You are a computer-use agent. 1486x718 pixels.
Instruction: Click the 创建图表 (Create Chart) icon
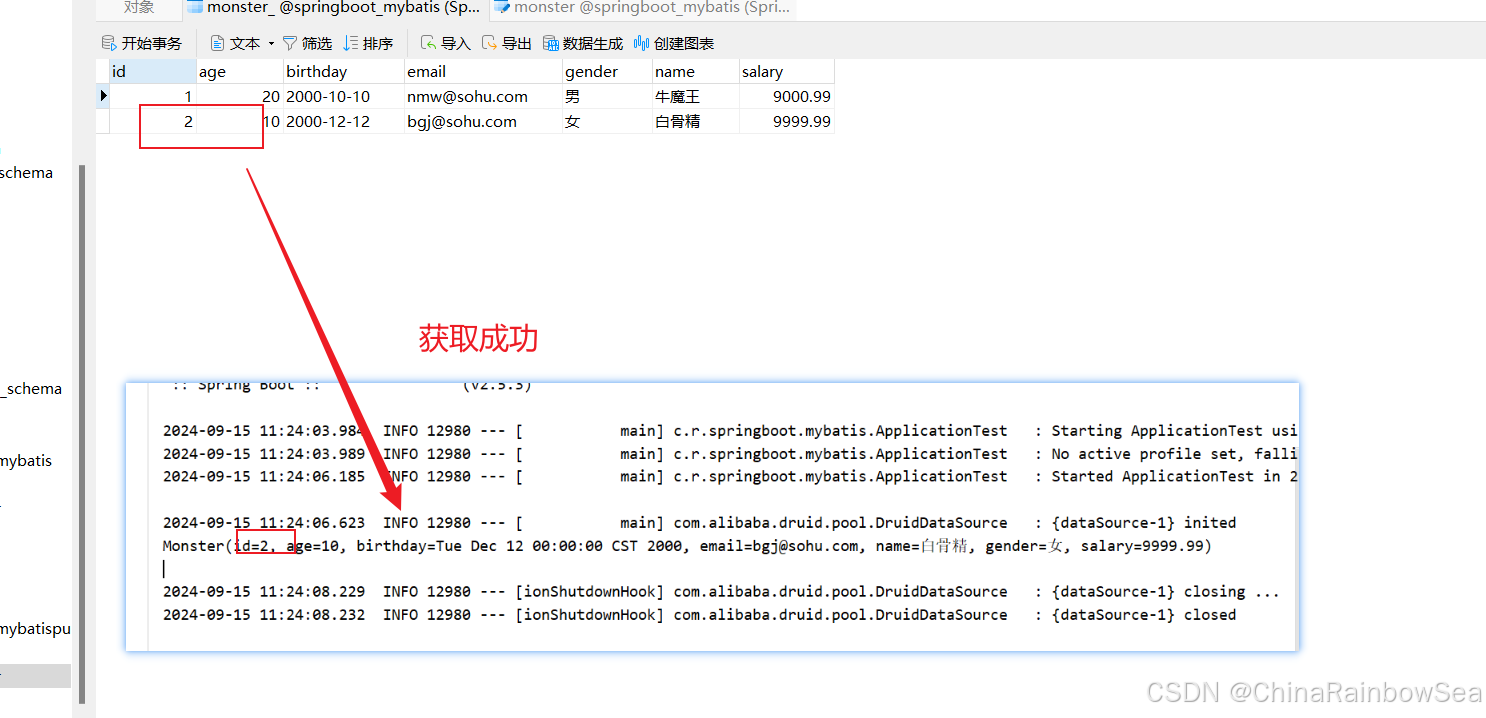(x=642, y=43)
